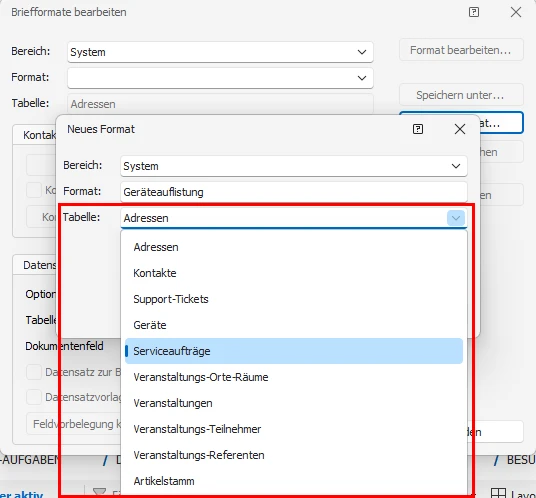Select Support-Tickets table entry
This screenshot has height=498, width=536.
point(294,299)
